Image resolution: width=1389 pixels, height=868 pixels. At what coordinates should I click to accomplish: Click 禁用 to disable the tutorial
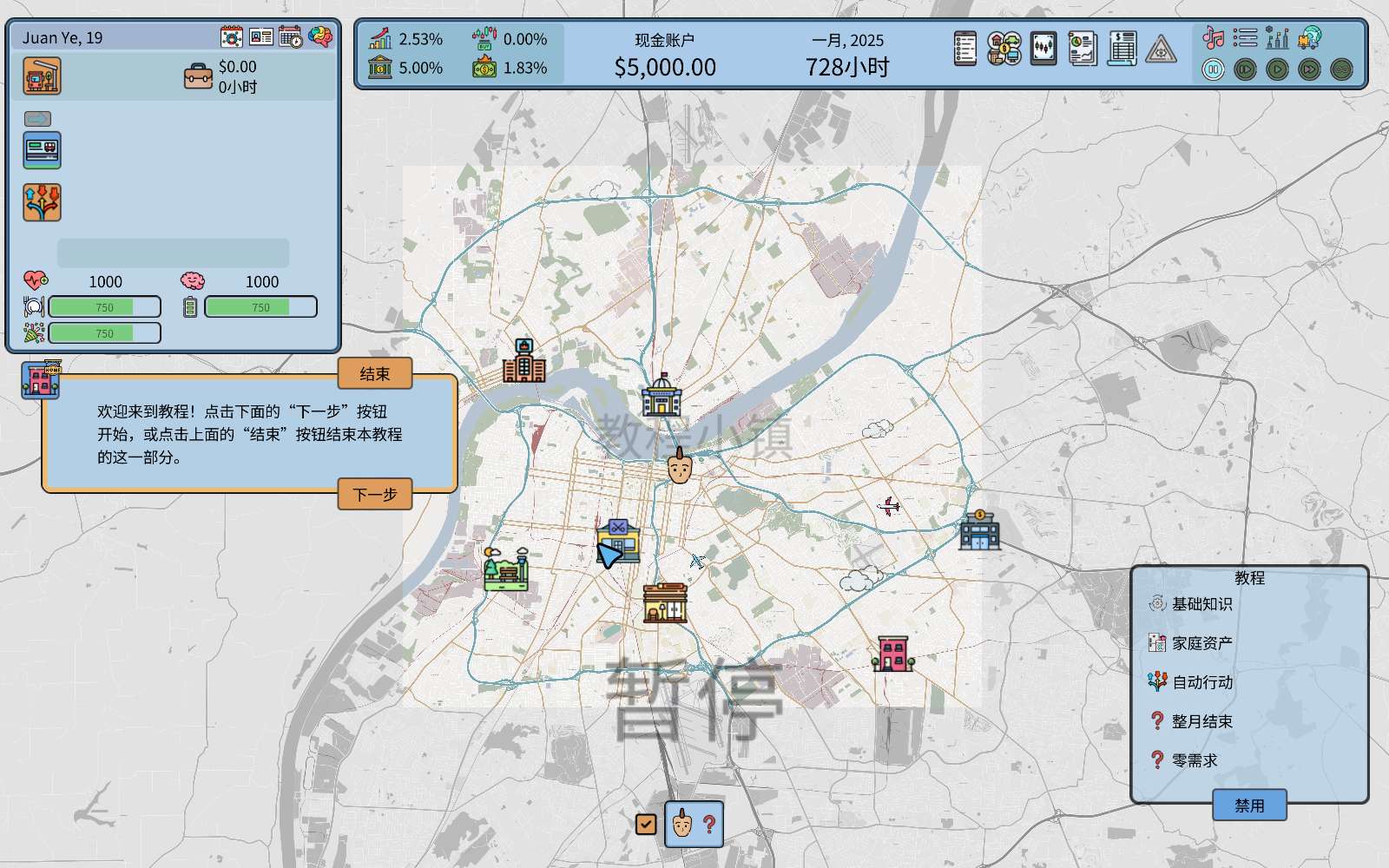pyautogui.click(x=1249, y=806)
